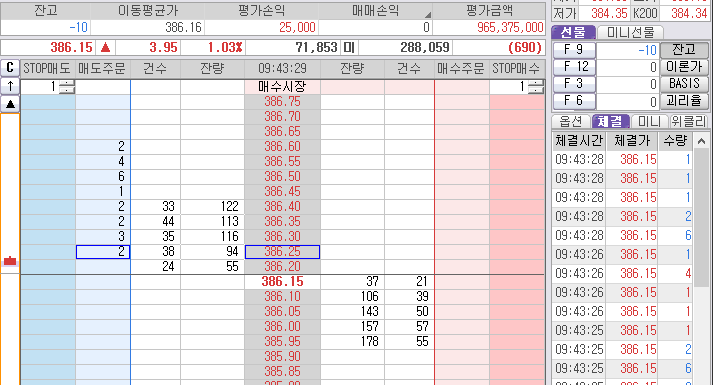Click the 잔고 button beside F 9
The width and height of the screenshot is (713, 385).
point(684,50)
